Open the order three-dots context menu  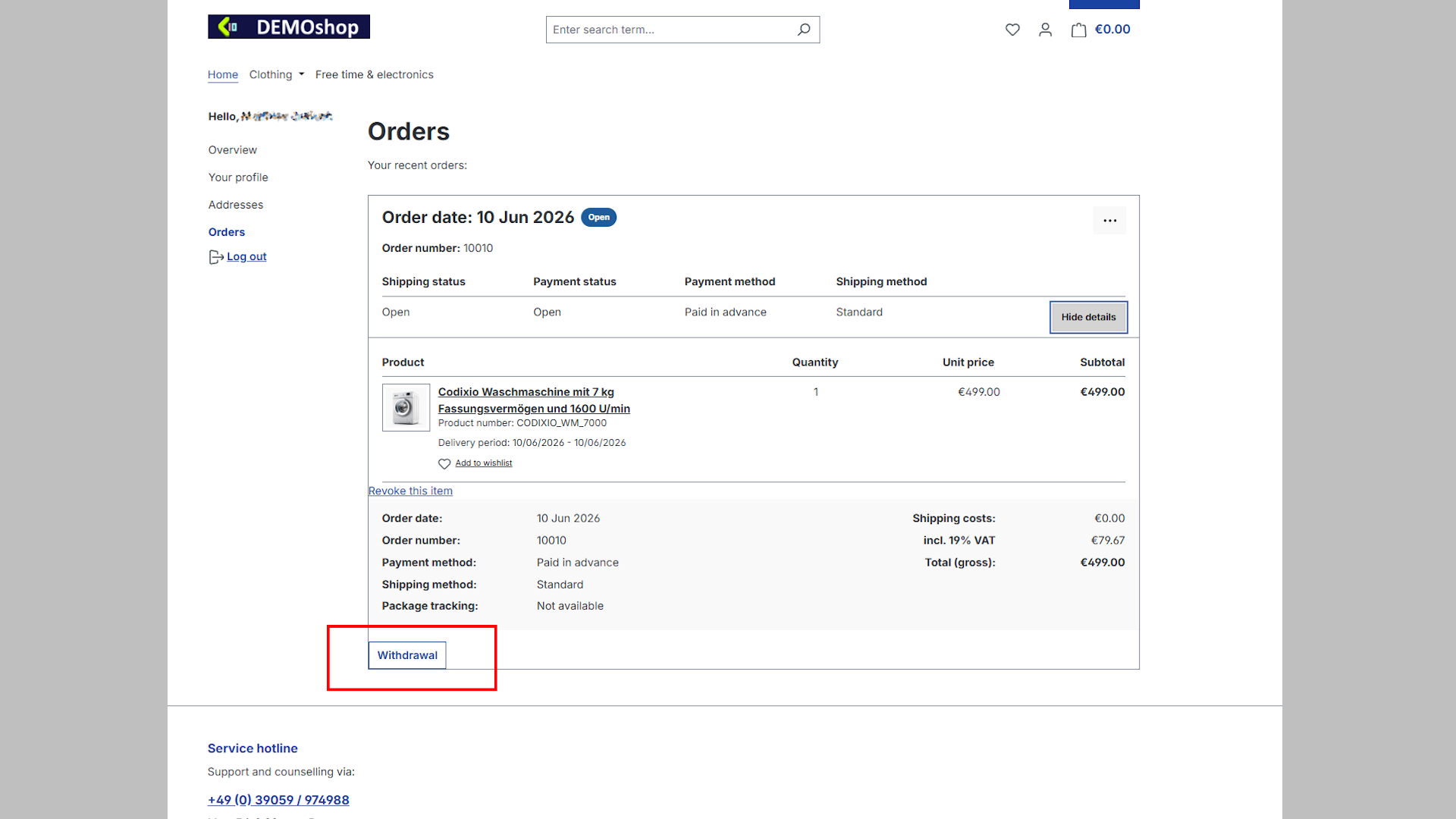point(1109,221)
